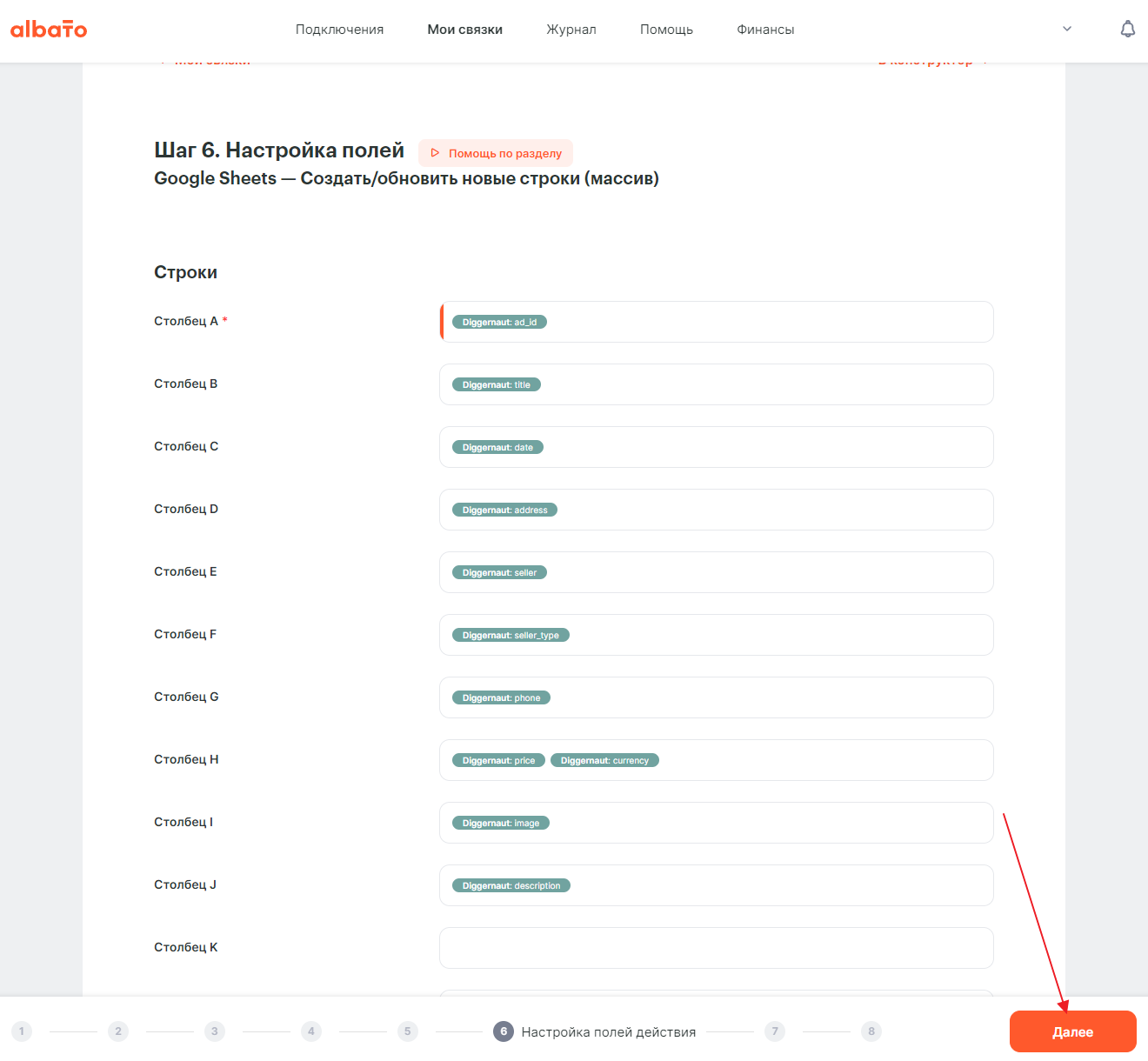The image size is (1148, 1061).
Task: Click the Diggernaut: description tag
Action: (511, 886)
